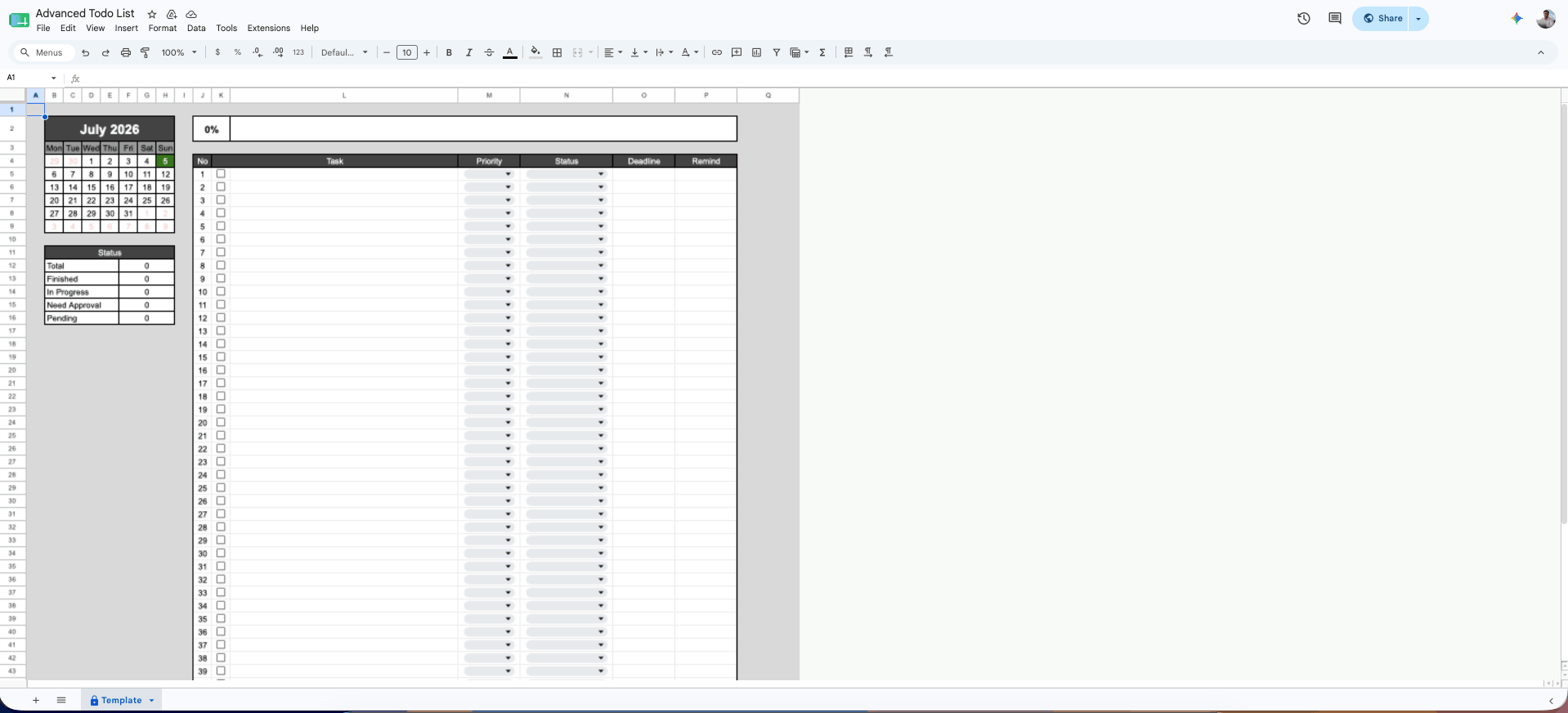
Task: Create a filter with the funnel icon
Action: [x=777, y=52]
